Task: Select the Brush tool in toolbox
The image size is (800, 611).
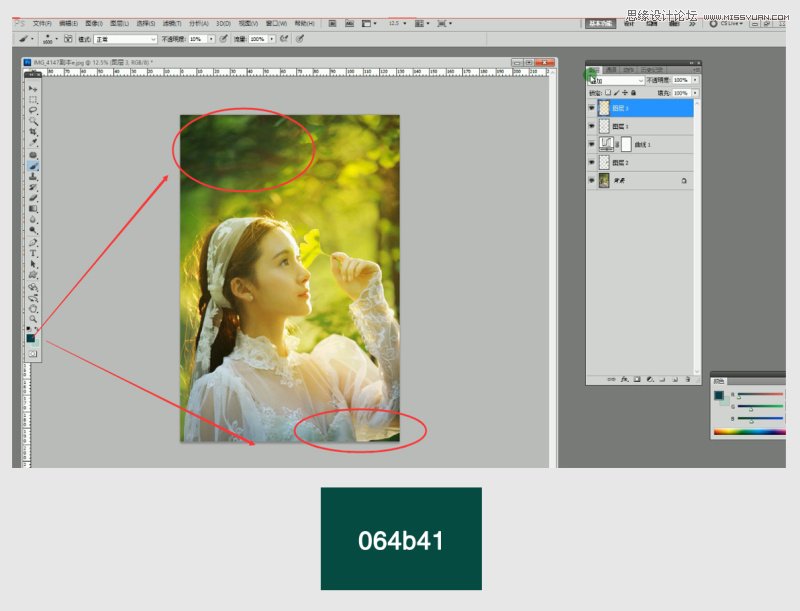Action: point(33,165)
